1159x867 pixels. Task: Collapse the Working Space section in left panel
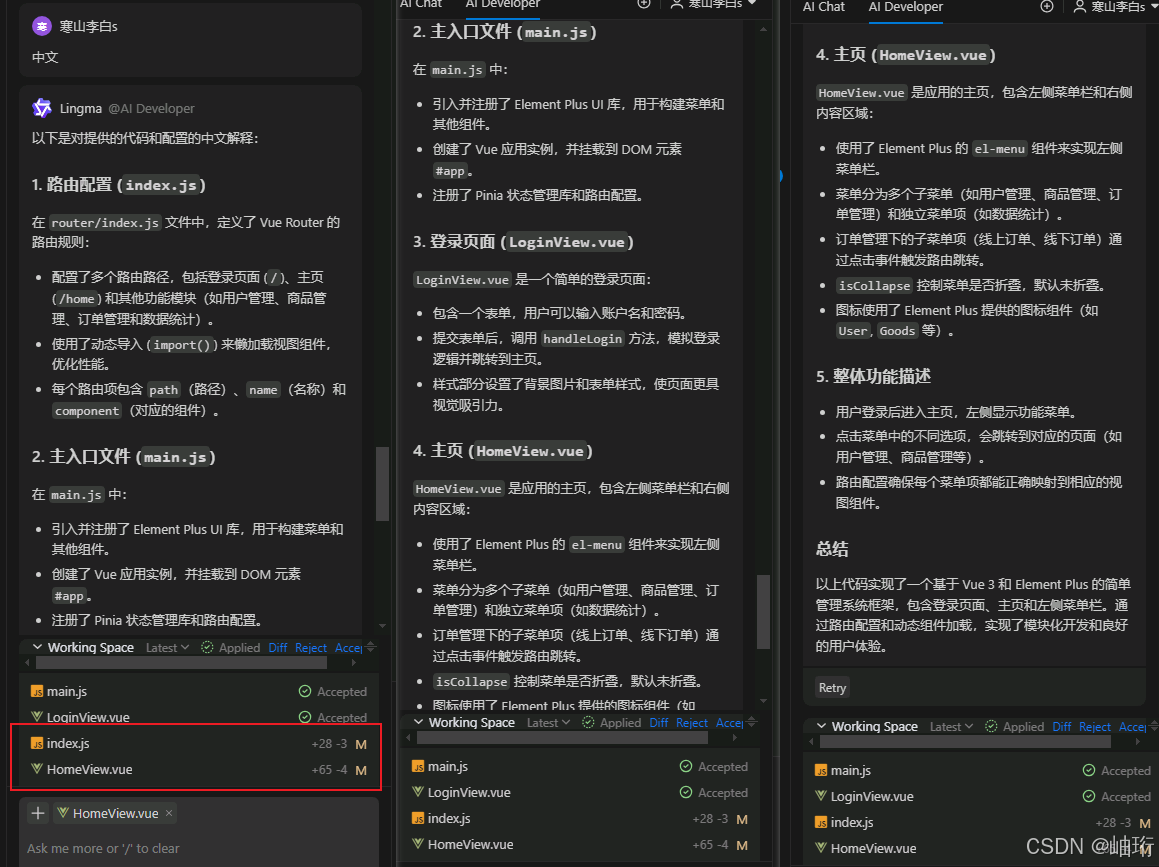coord(37,647)
